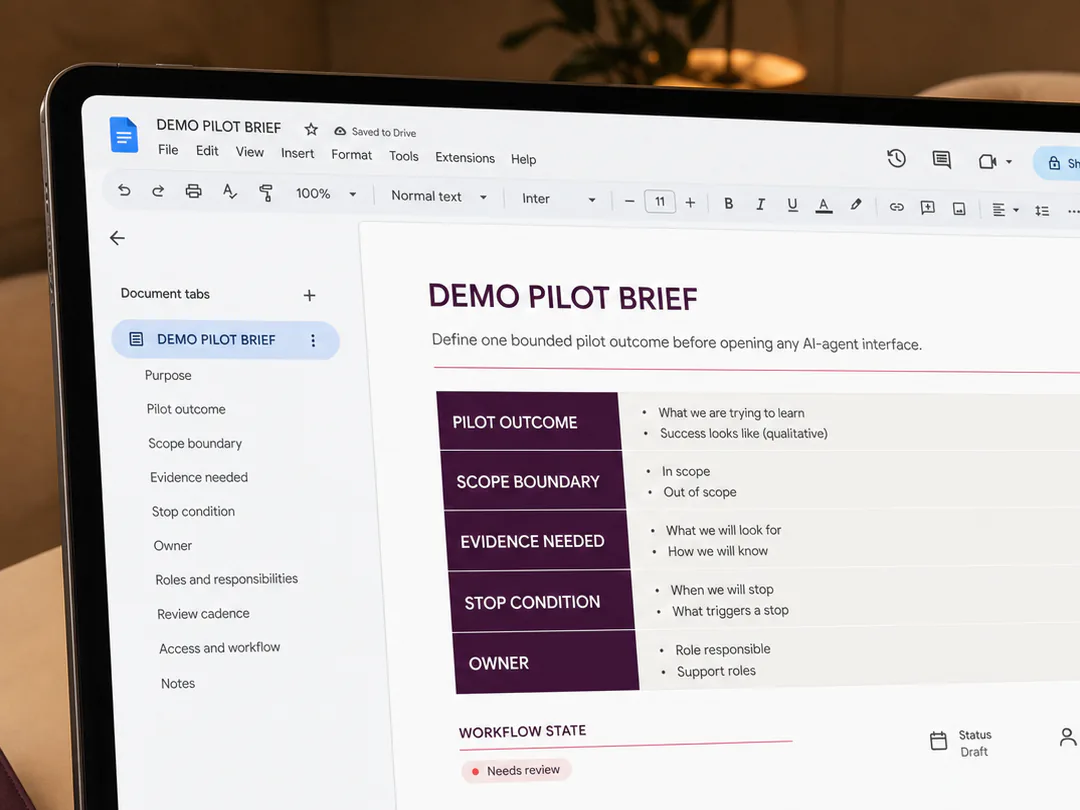Jump to Scope boundary in the outline

(x=195, y=444)
